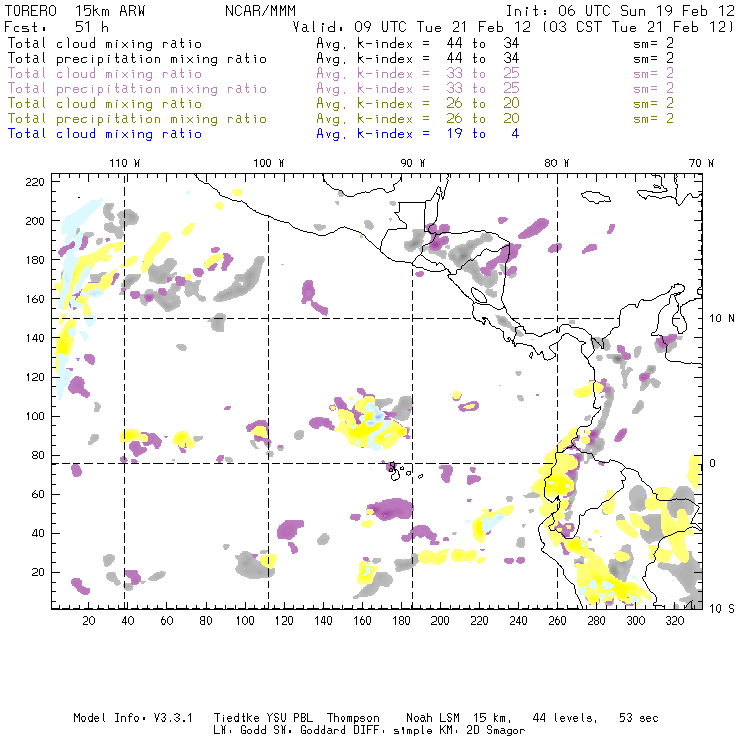Click '44 levels' in the footer

tap(565, 718)
